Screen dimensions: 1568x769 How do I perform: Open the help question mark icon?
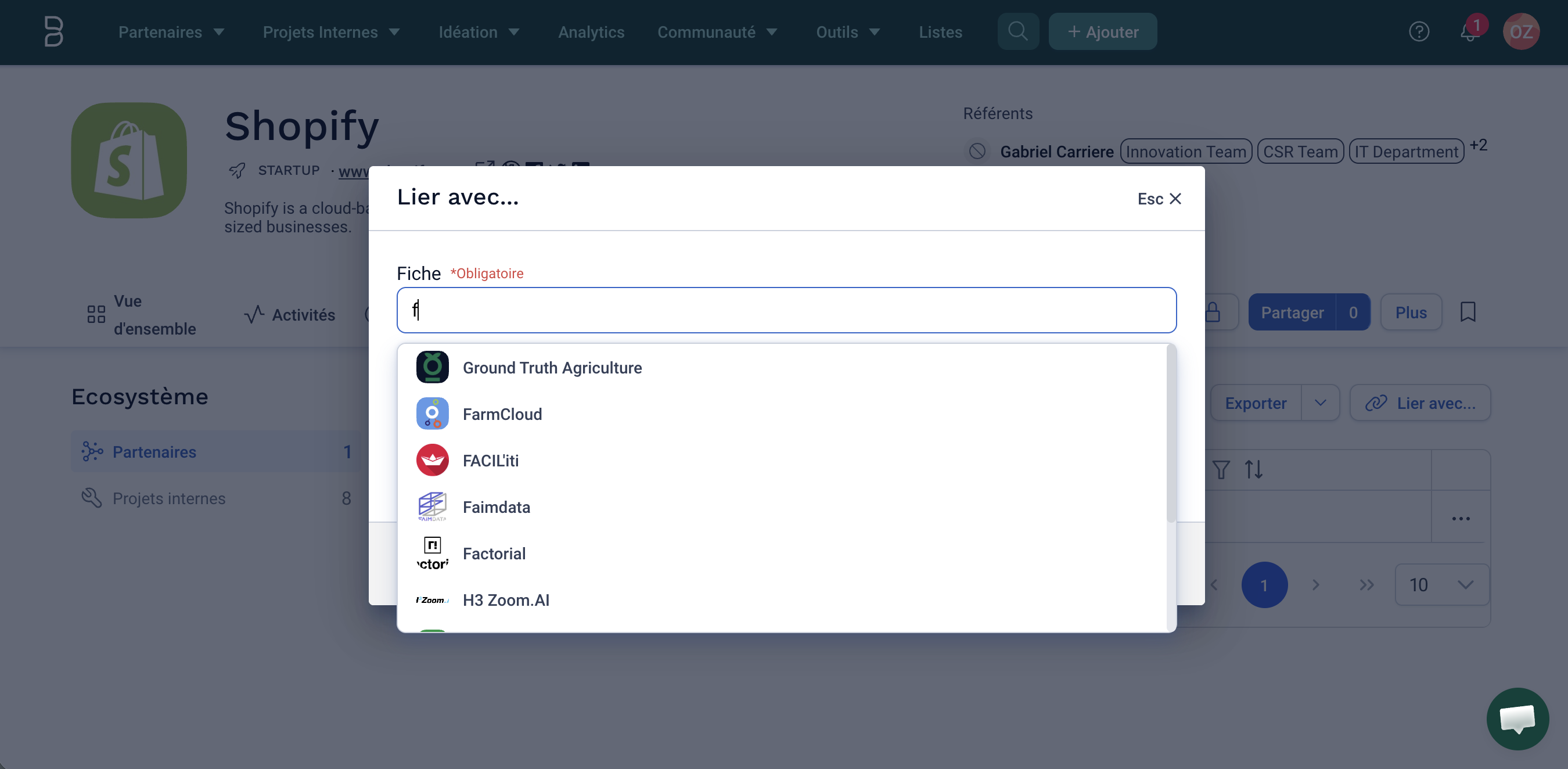pyautogui.click(x=1419, y=32)
